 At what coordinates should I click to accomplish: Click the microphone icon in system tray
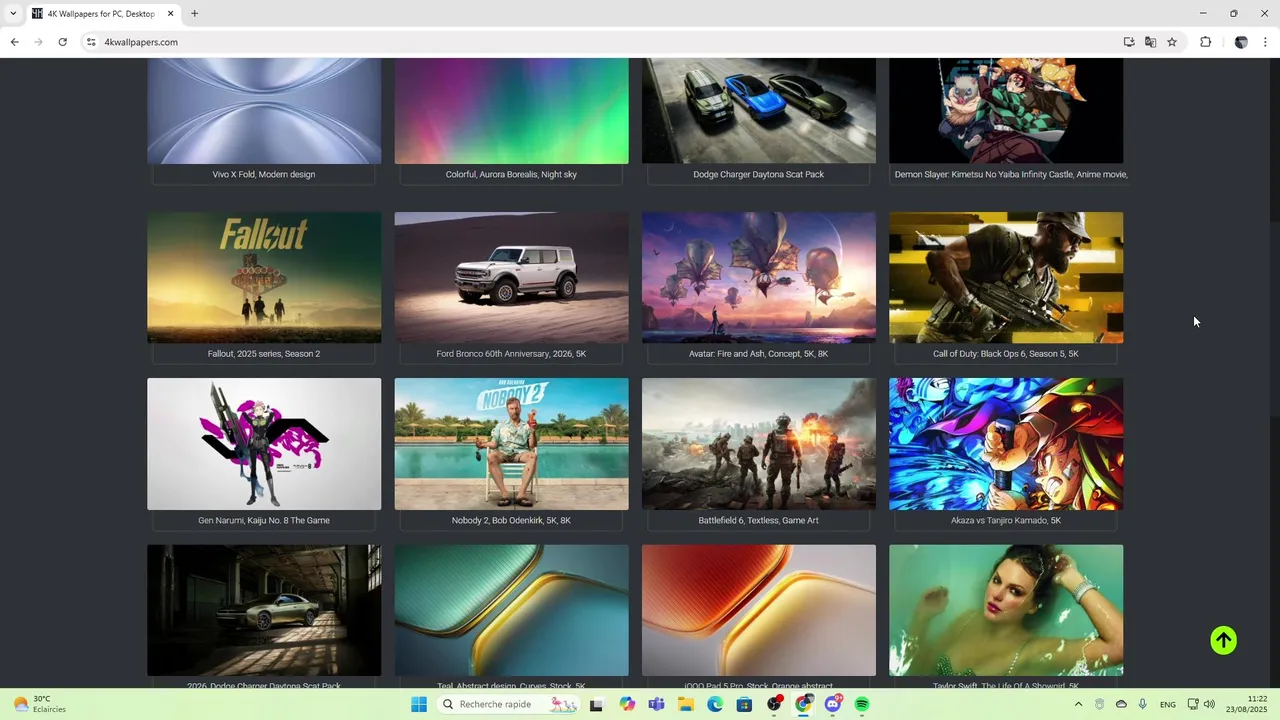pos(1142,704)
